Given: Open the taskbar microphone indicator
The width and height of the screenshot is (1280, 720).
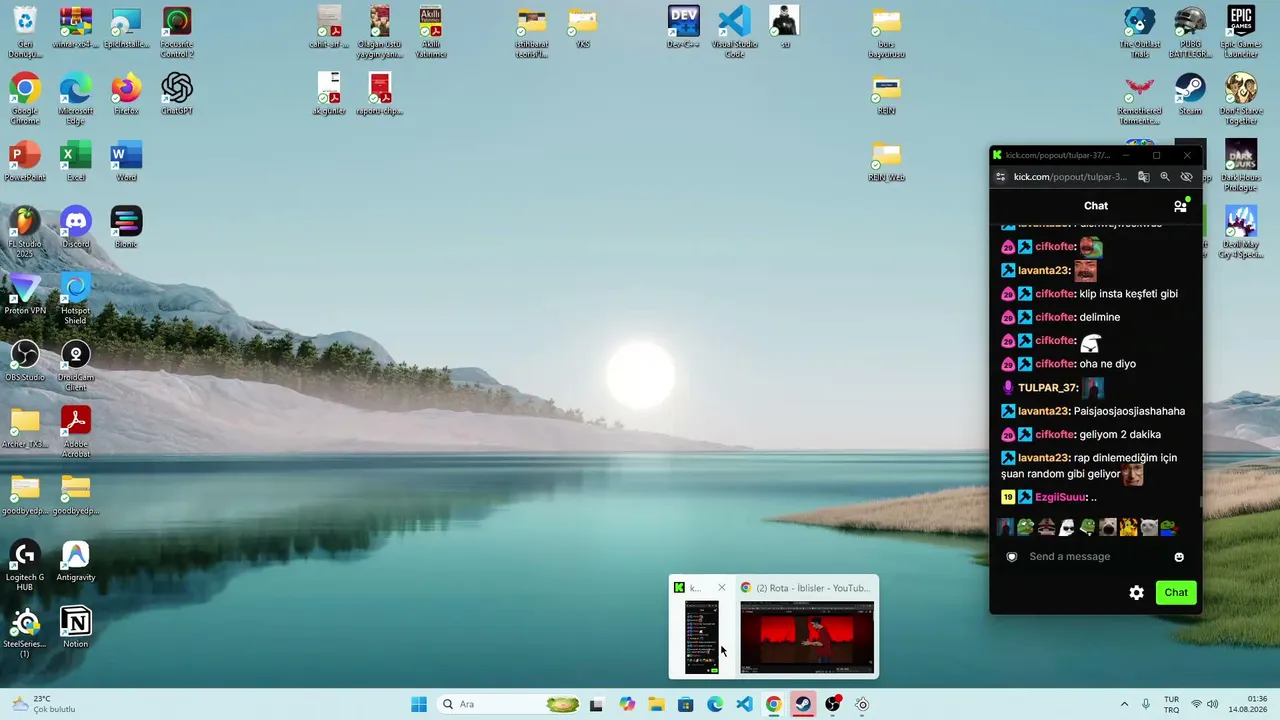Looking at the screenshot, I should (x=1146, y=704).
